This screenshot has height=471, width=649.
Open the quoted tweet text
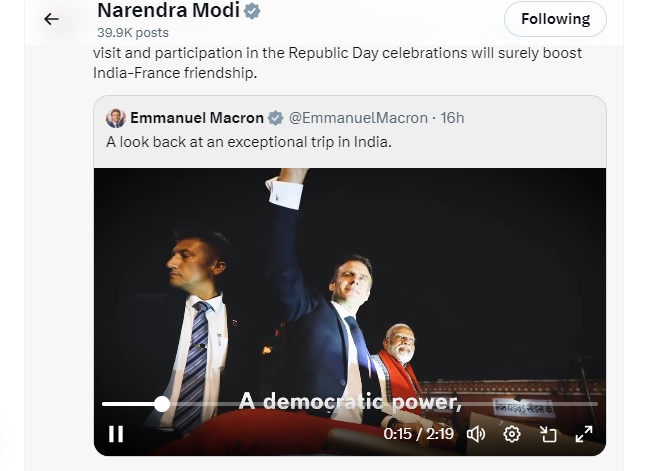(248, 142)
